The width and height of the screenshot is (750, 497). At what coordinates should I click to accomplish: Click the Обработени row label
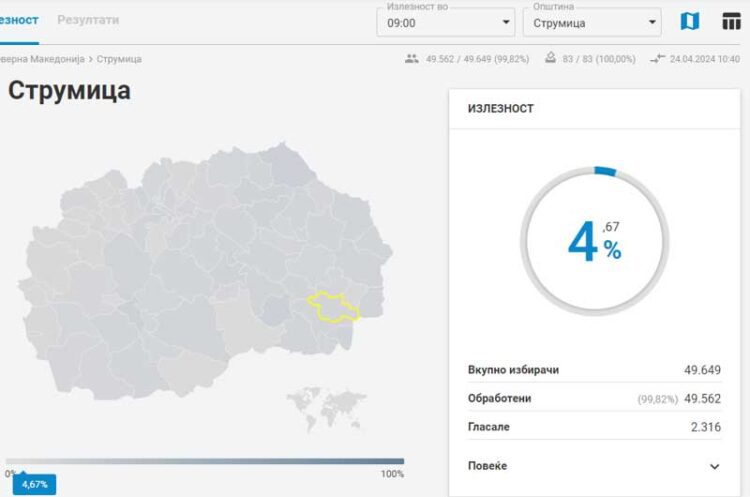tap(499, 398)
